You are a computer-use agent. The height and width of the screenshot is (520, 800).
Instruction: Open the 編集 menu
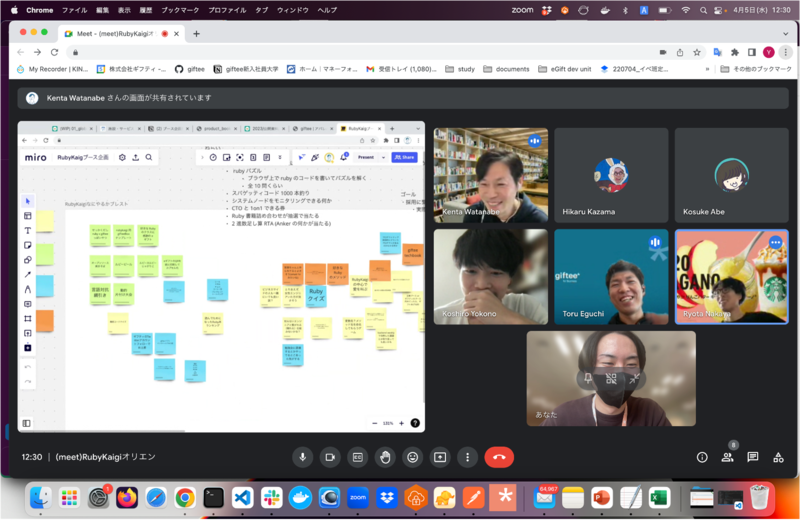coord(103,10)
